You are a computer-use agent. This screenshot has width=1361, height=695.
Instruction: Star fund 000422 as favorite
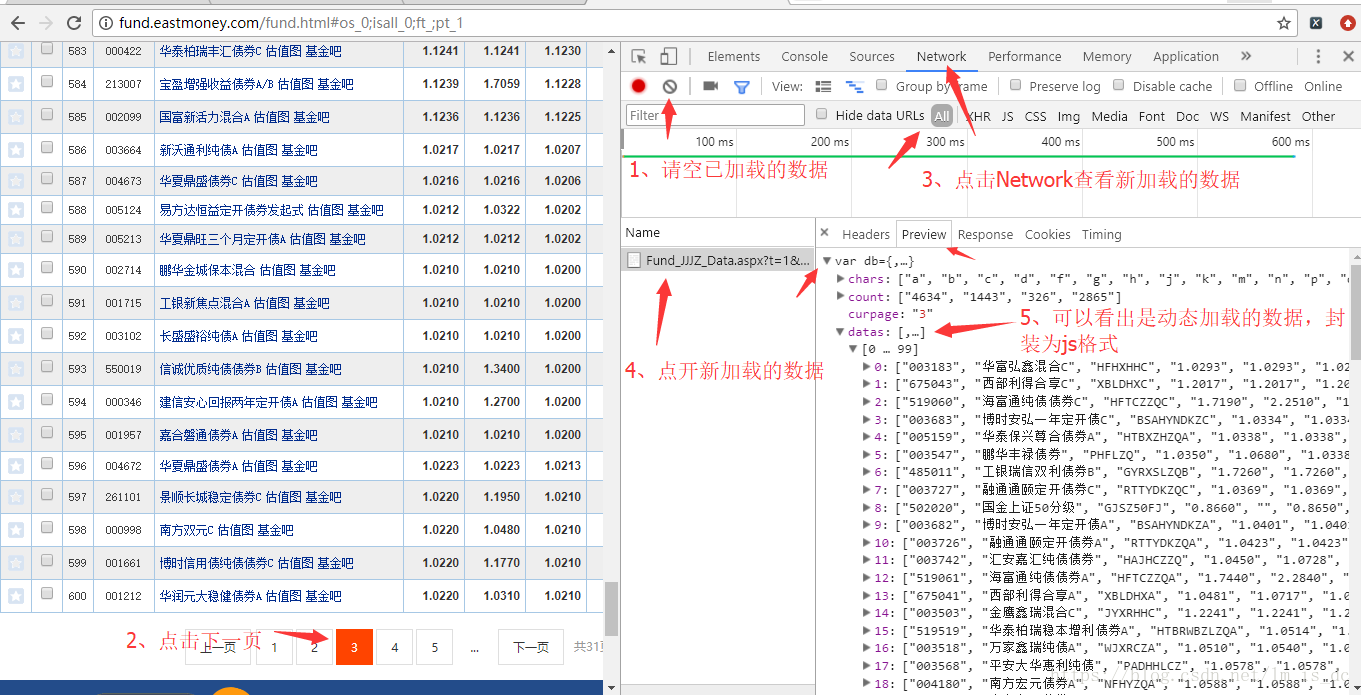(x=15, y=50)
